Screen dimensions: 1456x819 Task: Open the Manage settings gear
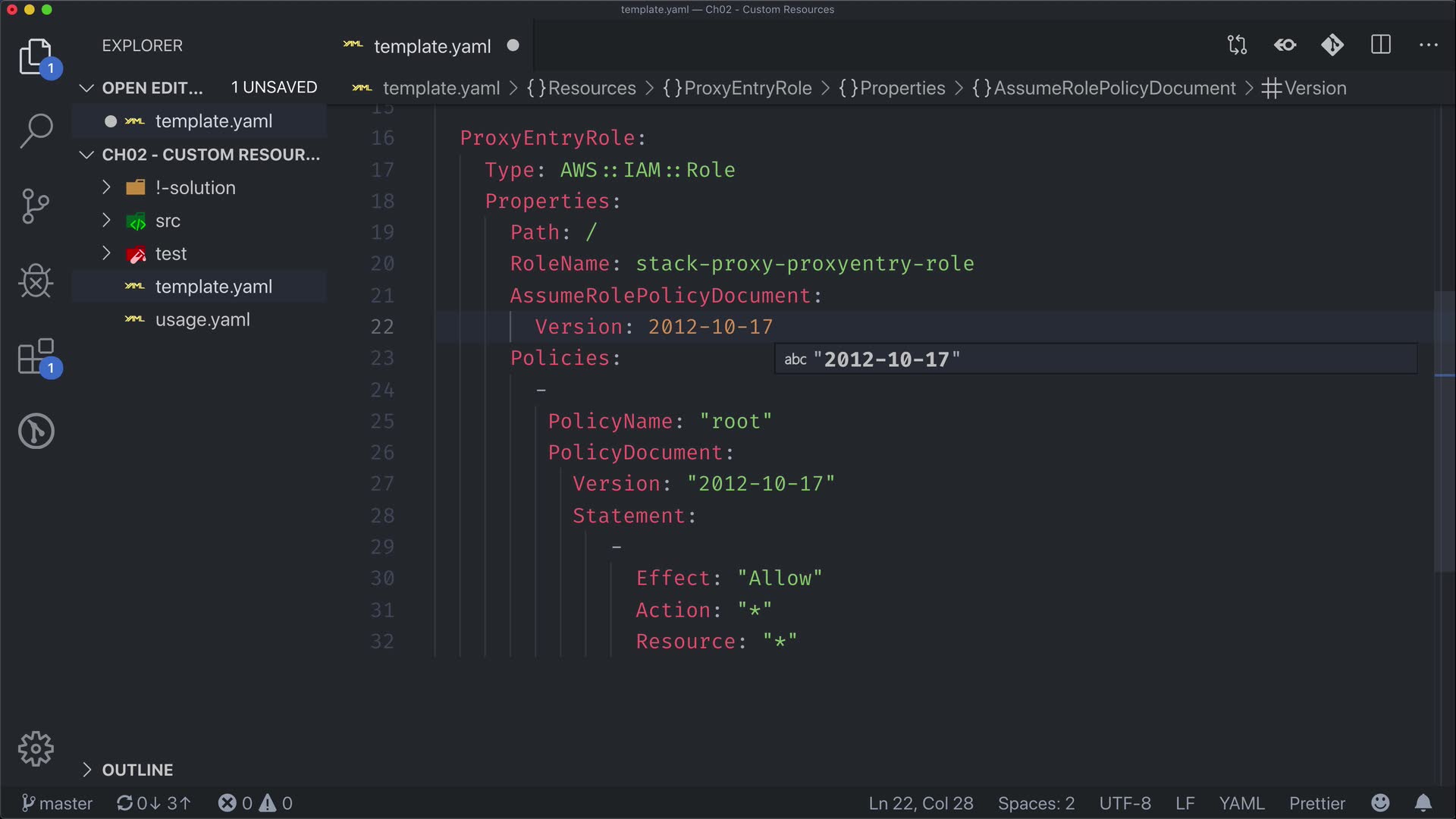click(36, 749)
